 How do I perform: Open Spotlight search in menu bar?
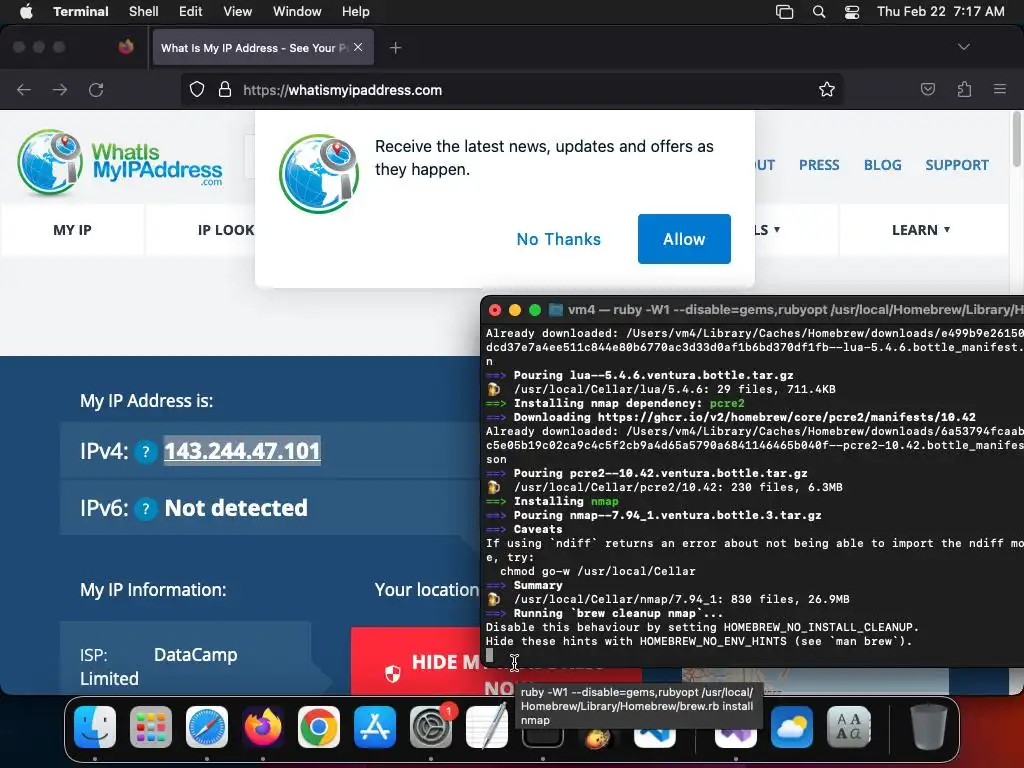click(818, 11)
